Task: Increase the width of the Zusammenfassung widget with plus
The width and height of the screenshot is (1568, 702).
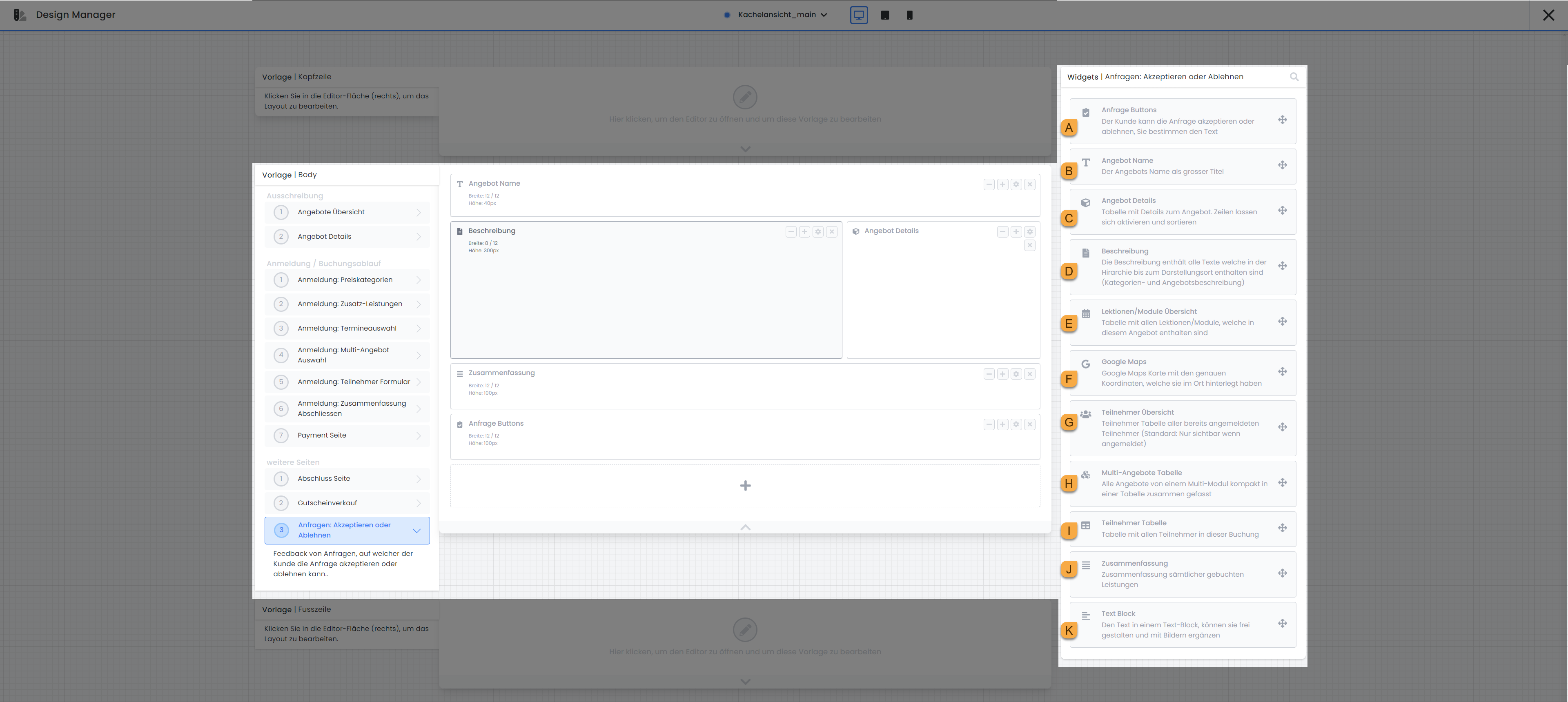Action: pyautogui.click(x=1002, y=374)
